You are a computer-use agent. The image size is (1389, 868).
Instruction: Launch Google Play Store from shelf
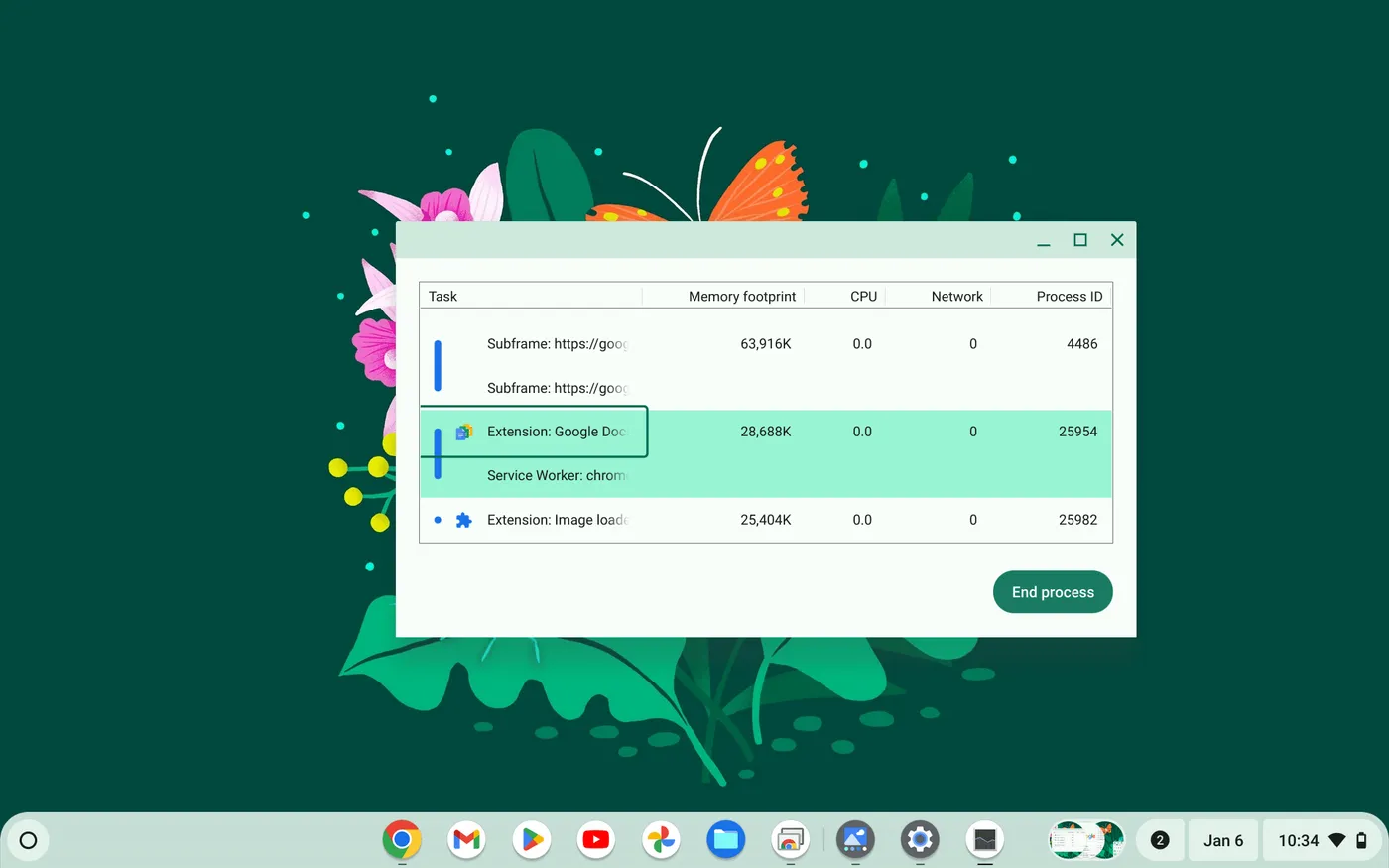pos(532,840)
